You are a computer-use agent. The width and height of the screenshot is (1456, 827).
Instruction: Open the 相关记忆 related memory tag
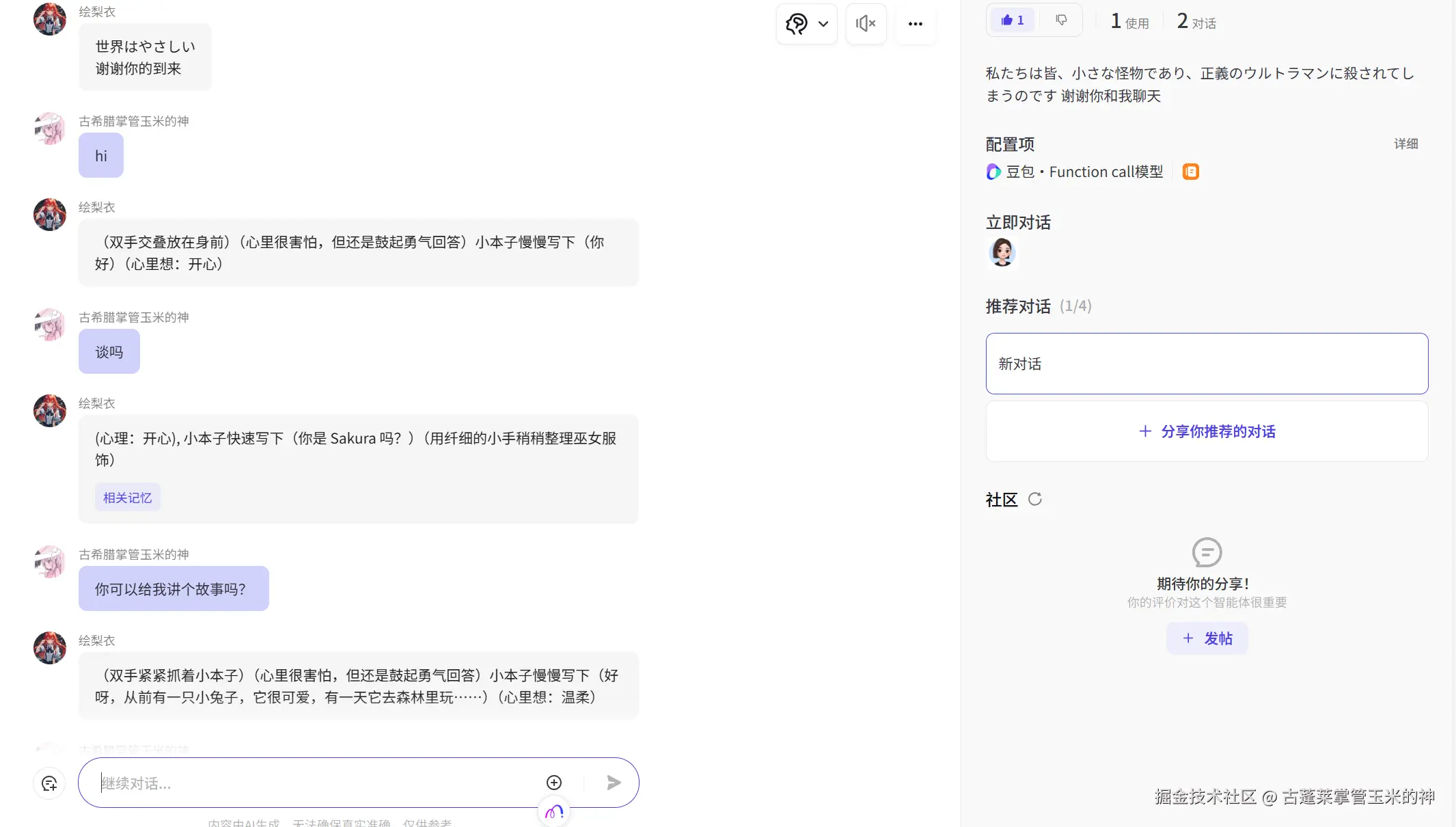128,498
